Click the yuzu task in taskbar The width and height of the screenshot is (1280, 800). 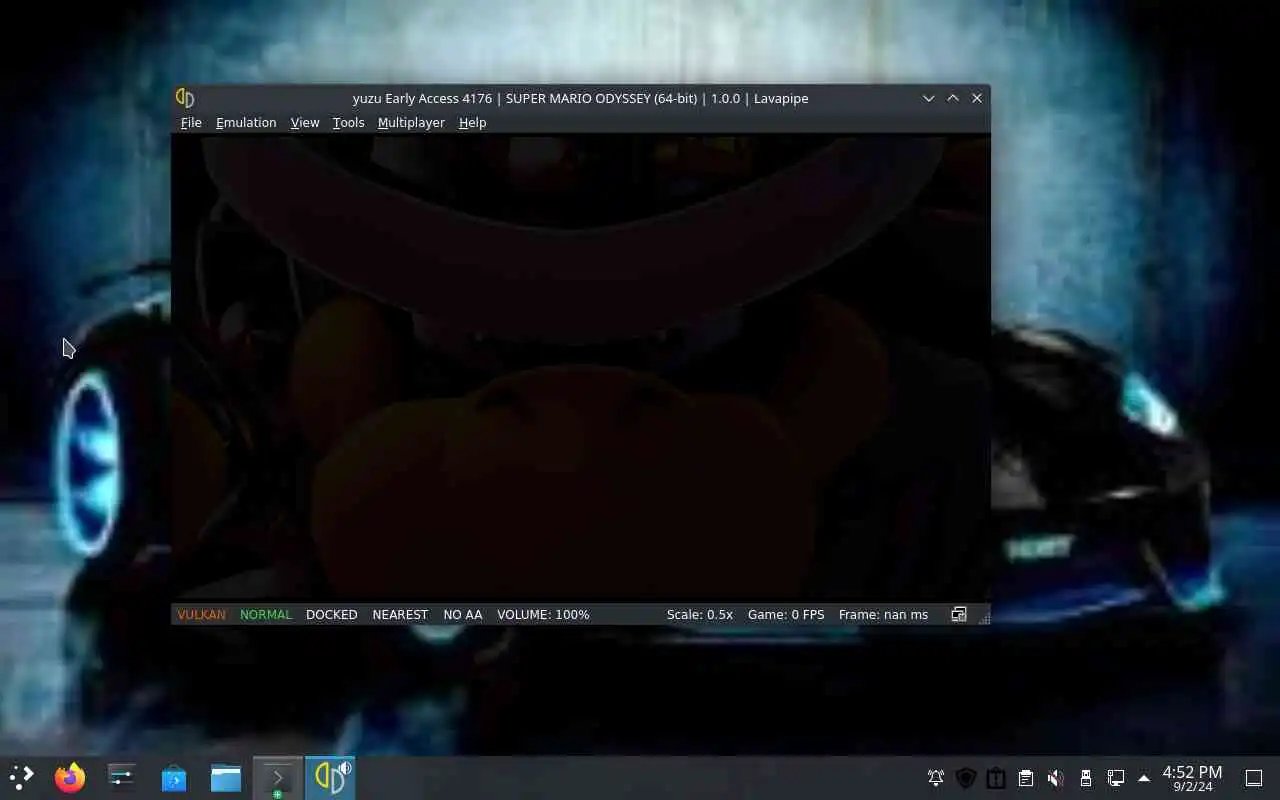coord(330,778)
